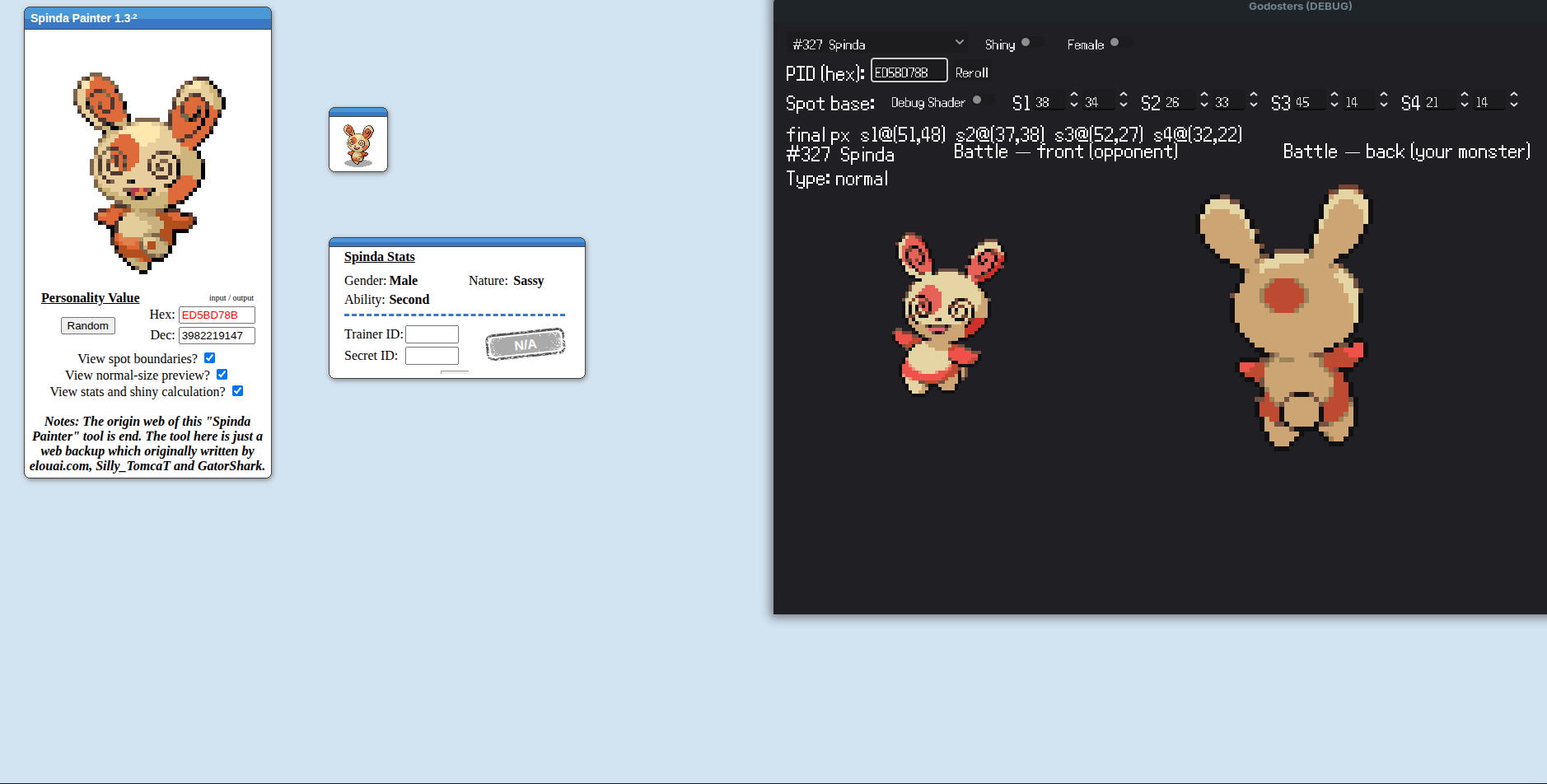Toggle the Female switch in Godosters
Screen dimensions: 1547x784
(1119, 43)
